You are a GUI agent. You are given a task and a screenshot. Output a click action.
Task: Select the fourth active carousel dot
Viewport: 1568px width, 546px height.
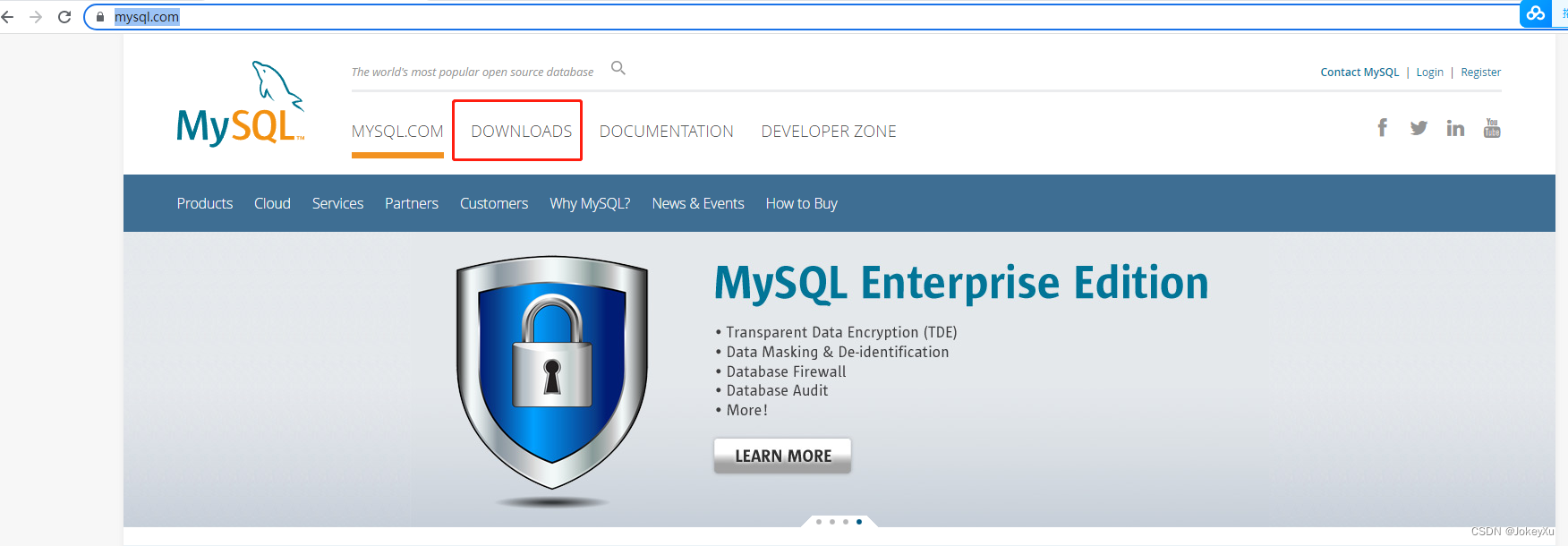coord(859,521)
